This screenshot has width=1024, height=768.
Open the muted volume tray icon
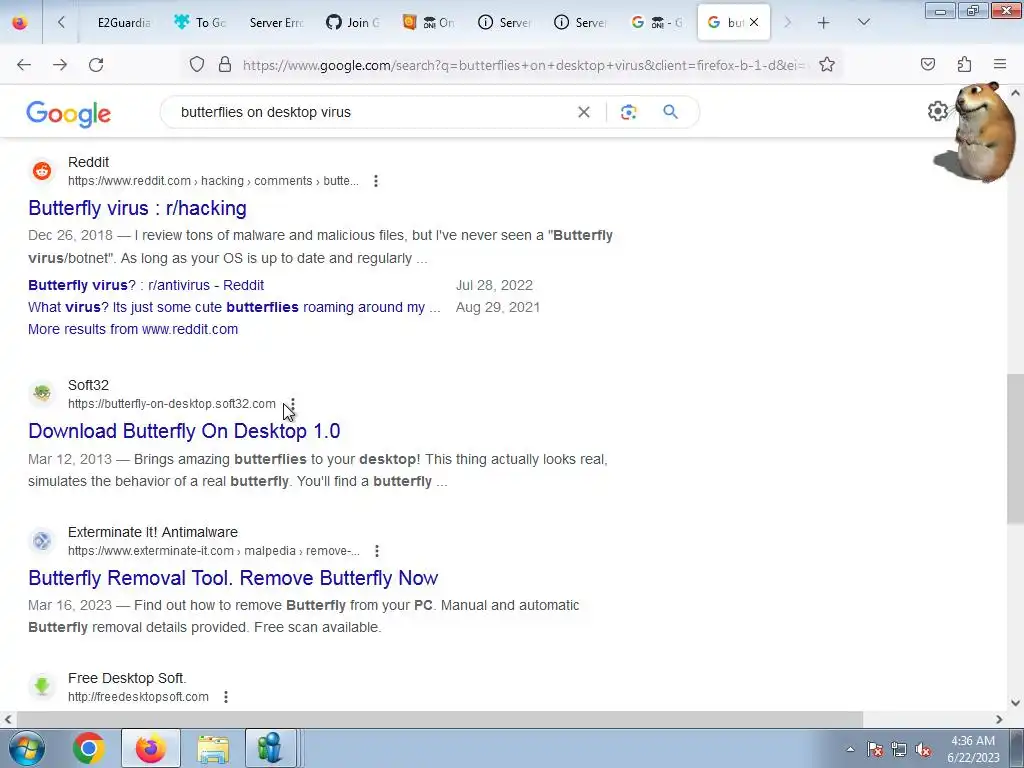[x=923, y=749]
